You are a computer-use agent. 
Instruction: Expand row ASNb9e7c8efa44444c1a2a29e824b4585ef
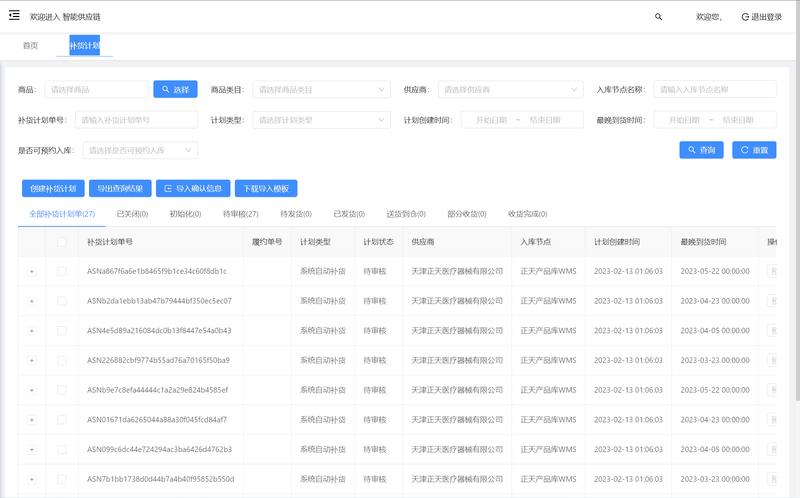point(32,390)
